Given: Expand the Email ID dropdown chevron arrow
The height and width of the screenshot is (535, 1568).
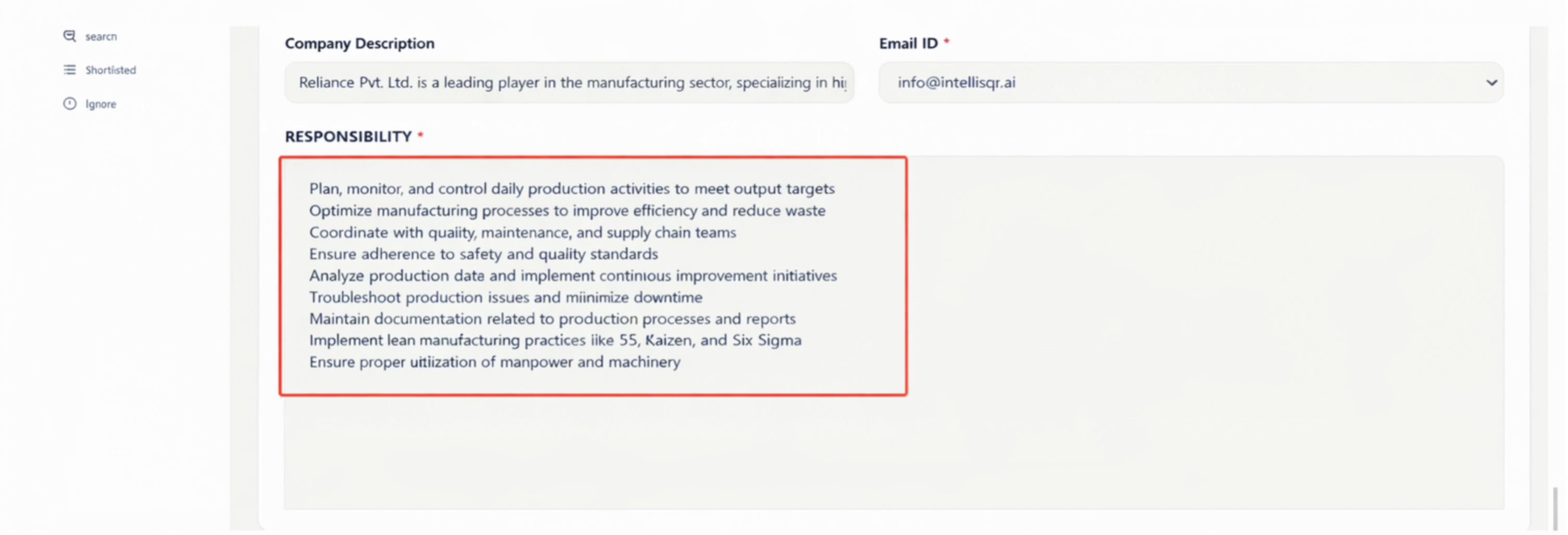Looking at the screenshot, I should tap(1492, 83).
